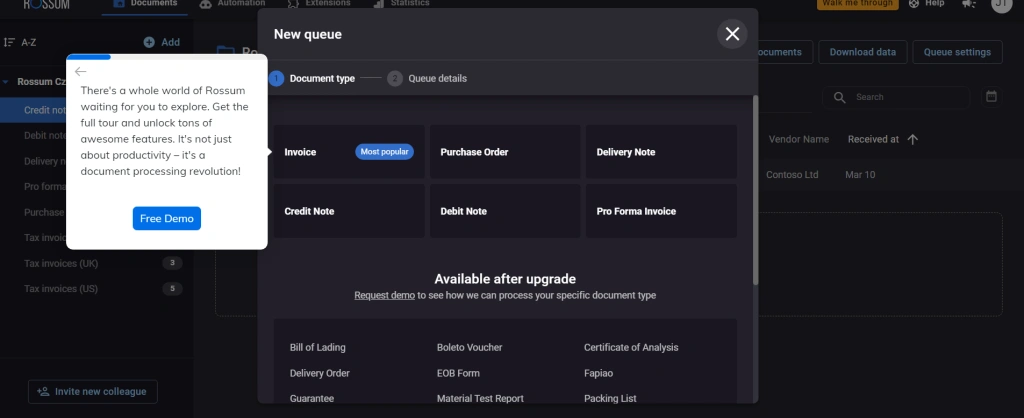This screenshot has height=418, width=1024.
Task: Choose the Purchase Order document type
Action: pyautogui.click(x=505, y=152)
